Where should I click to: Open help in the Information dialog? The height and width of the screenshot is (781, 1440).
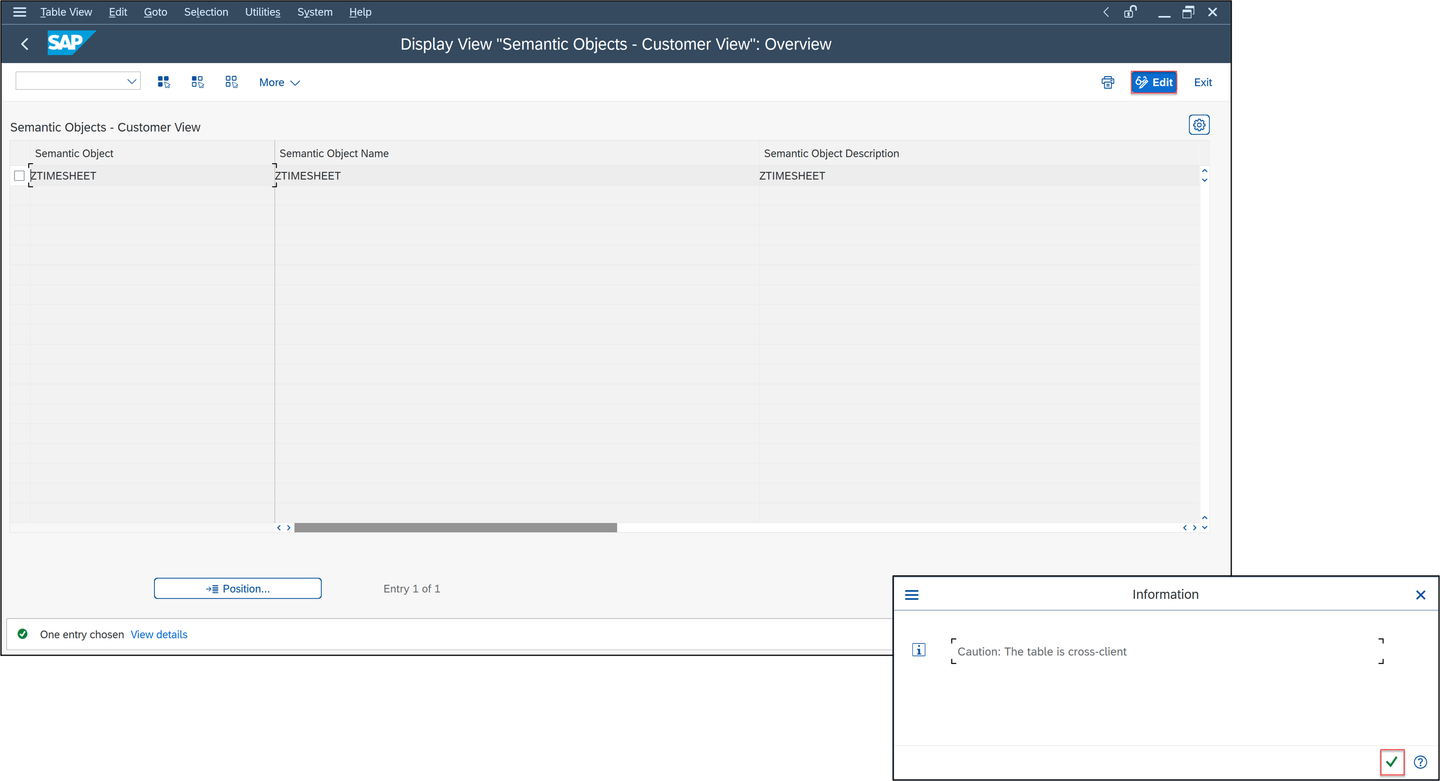[x=1420, y=762]
